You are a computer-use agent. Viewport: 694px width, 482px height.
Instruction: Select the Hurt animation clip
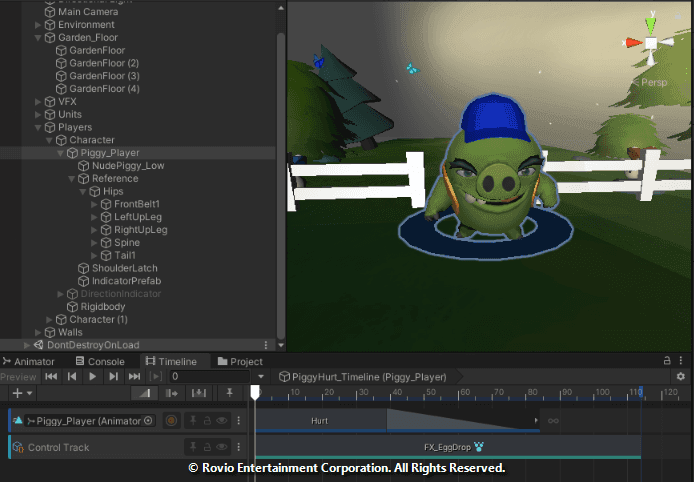(x=320, y=420)
